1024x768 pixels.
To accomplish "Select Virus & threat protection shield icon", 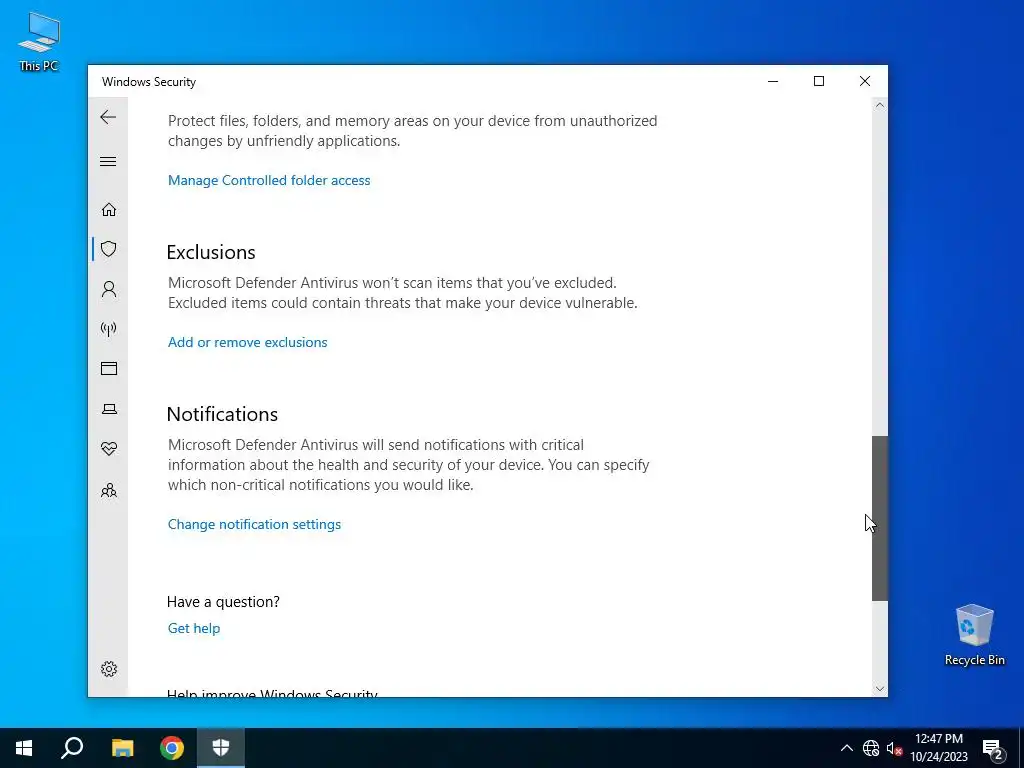I will [x=108, y=249].
